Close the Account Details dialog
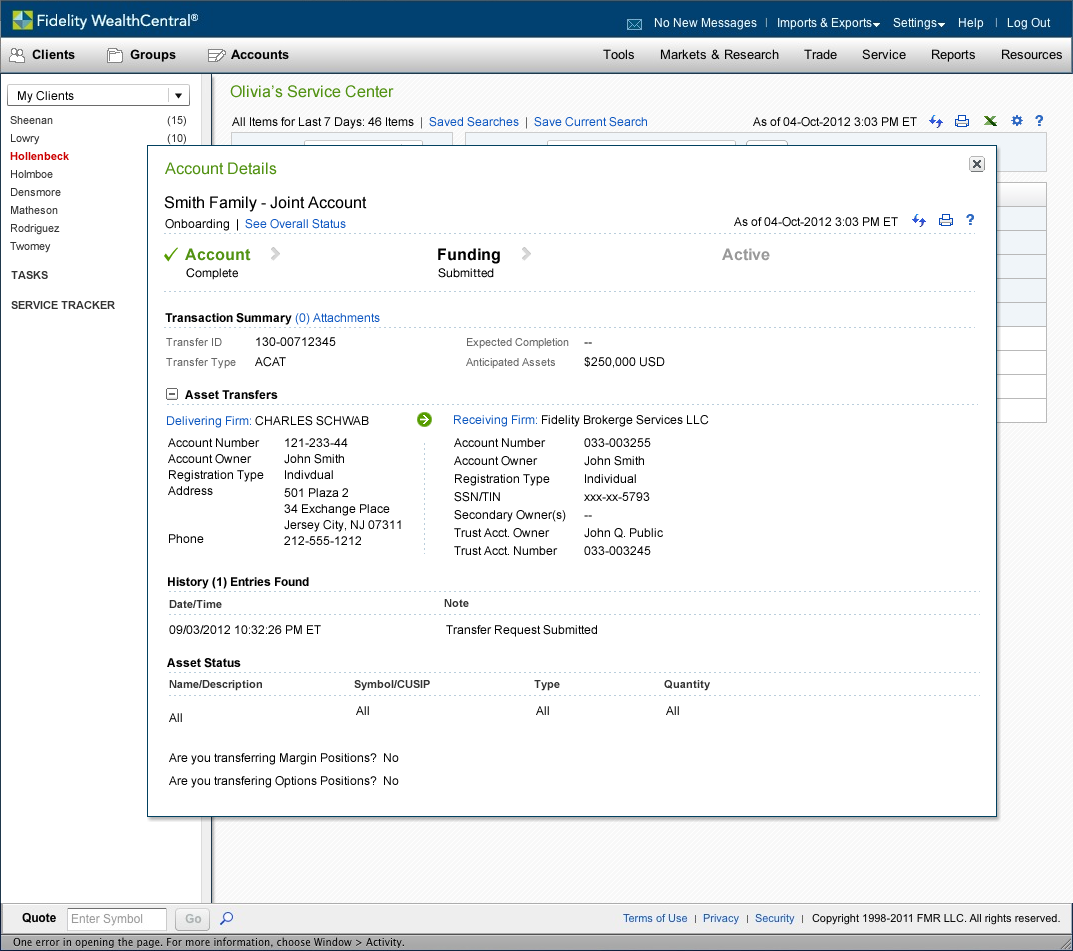The width and height of the screenshot is (1073, 951). [x=977, y=164]
